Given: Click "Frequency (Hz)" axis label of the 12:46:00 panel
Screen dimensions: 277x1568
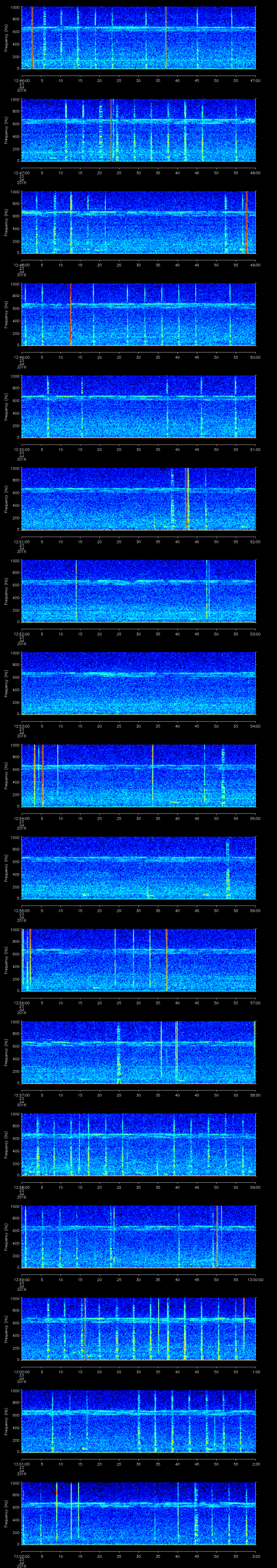Looking at the screenshot, I should [x=6, y=38].
